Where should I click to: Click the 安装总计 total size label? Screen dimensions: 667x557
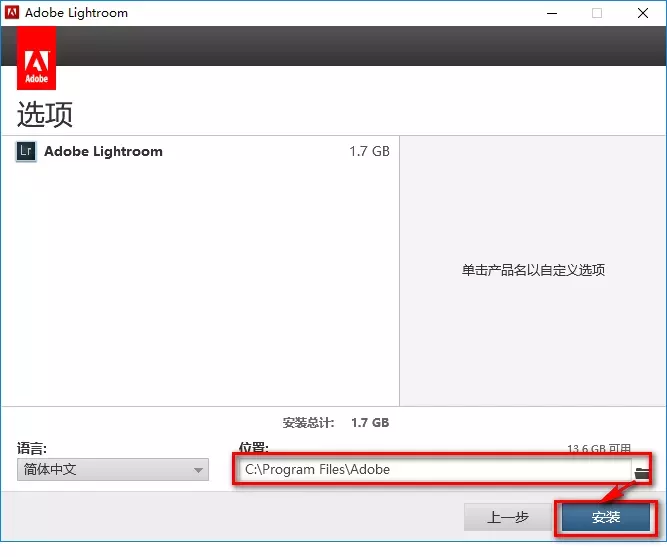click(x=309, y=423)
